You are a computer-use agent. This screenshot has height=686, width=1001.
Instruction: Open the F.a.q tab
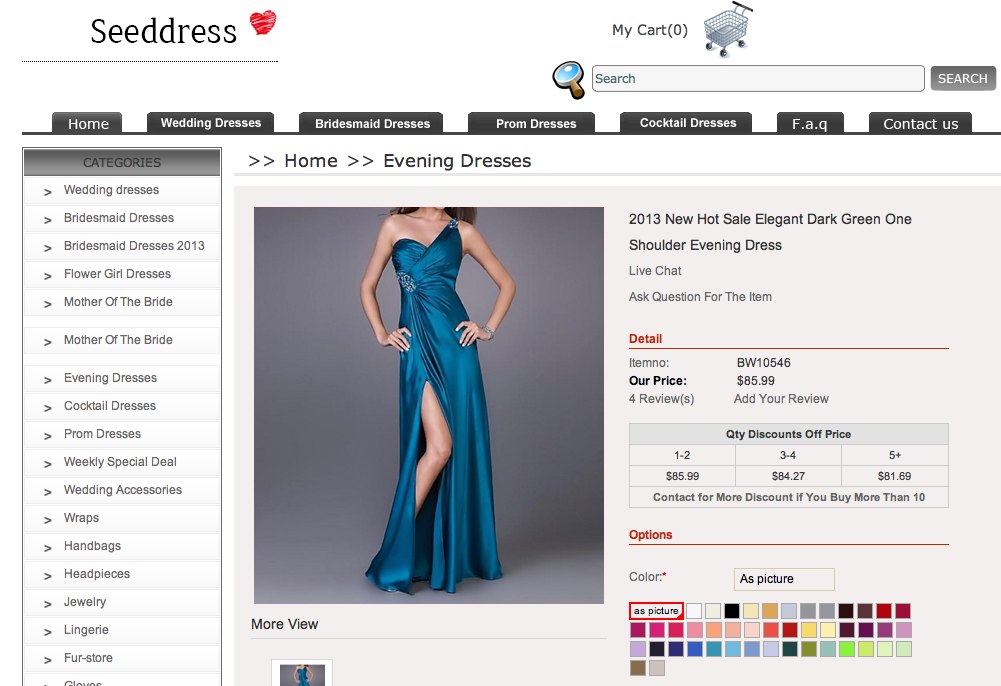coord(809,123)
